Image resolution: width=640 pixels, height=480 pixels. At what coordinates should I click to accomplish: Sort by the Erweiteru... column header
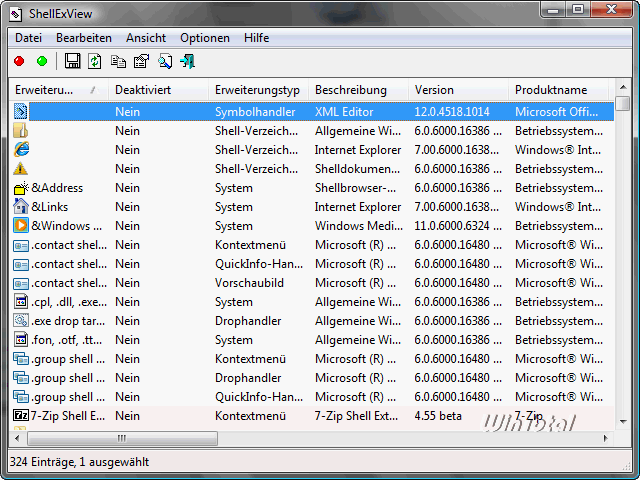click(x=58, y=90)
